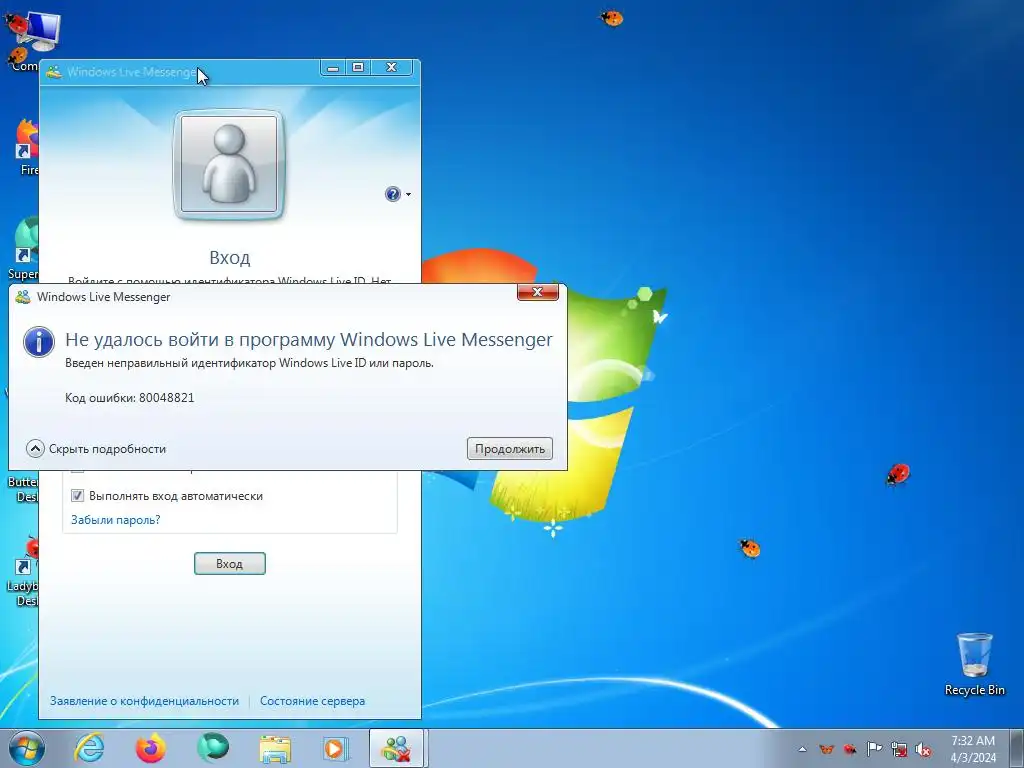Image resolution: width=1024 pixels, height=768 pixels.
Task: Maximize the Windows Live Messenger window
Action: coord(358,68)
